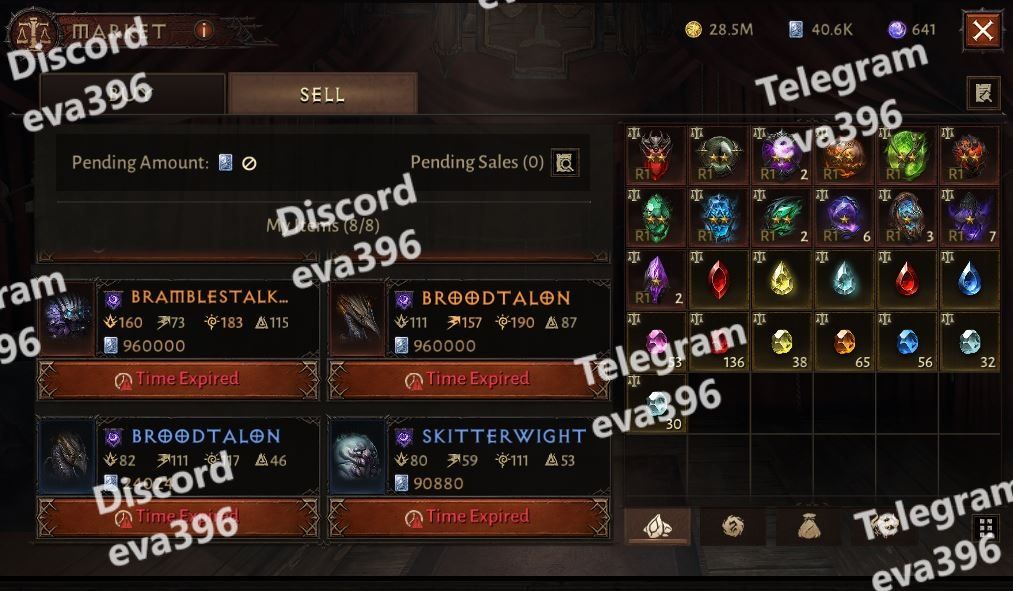Open the Skitterwight item thumbnail

[x=357, y=457]
